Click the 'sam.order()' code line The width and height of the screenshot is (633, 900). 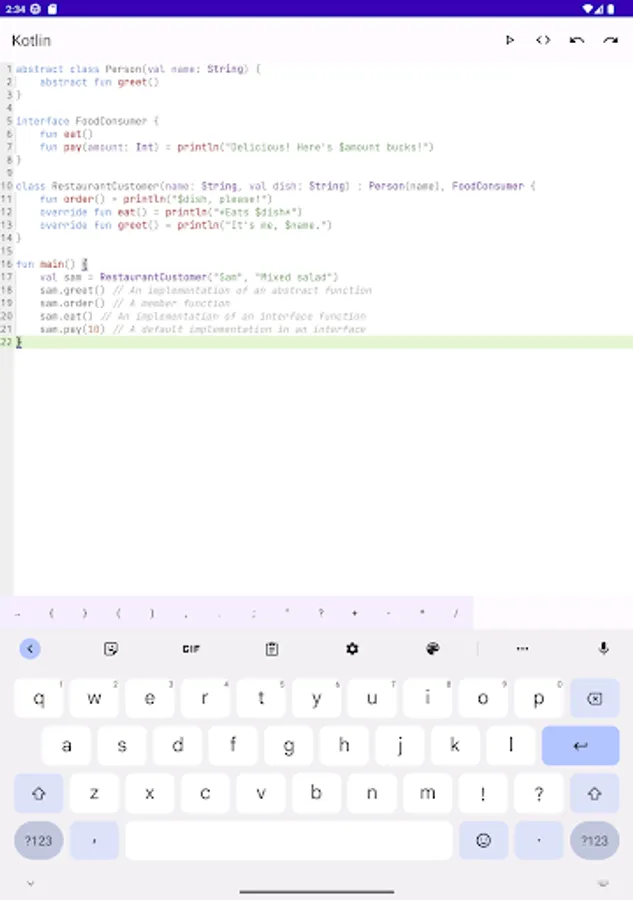click(135, 303)
